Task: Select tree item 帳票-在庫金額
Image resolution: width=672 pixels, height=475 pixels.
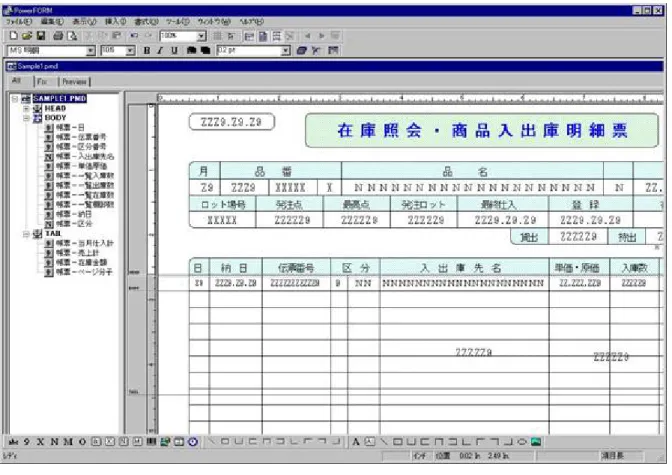Action: click(x=81, y=263)
